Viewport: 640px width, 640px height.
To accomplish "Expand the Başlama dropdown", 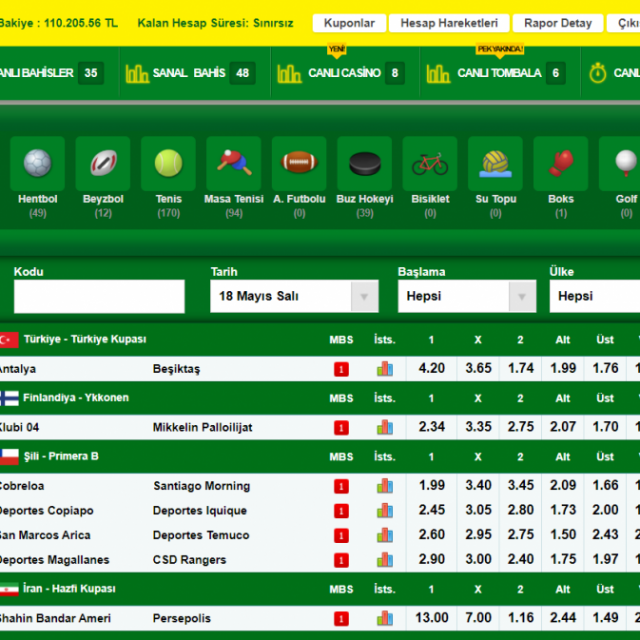I will [467, 296].
